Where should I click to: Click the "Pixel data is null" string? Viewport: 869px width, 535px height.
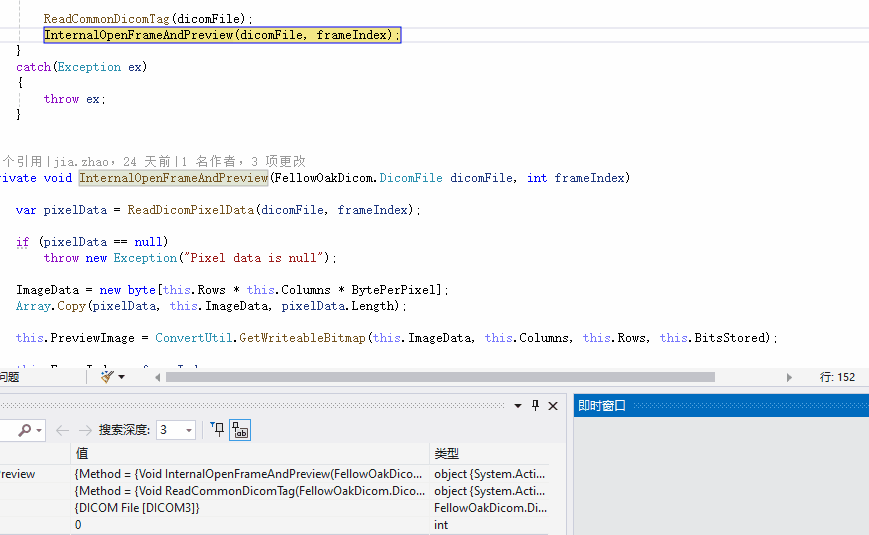point(253,258)
